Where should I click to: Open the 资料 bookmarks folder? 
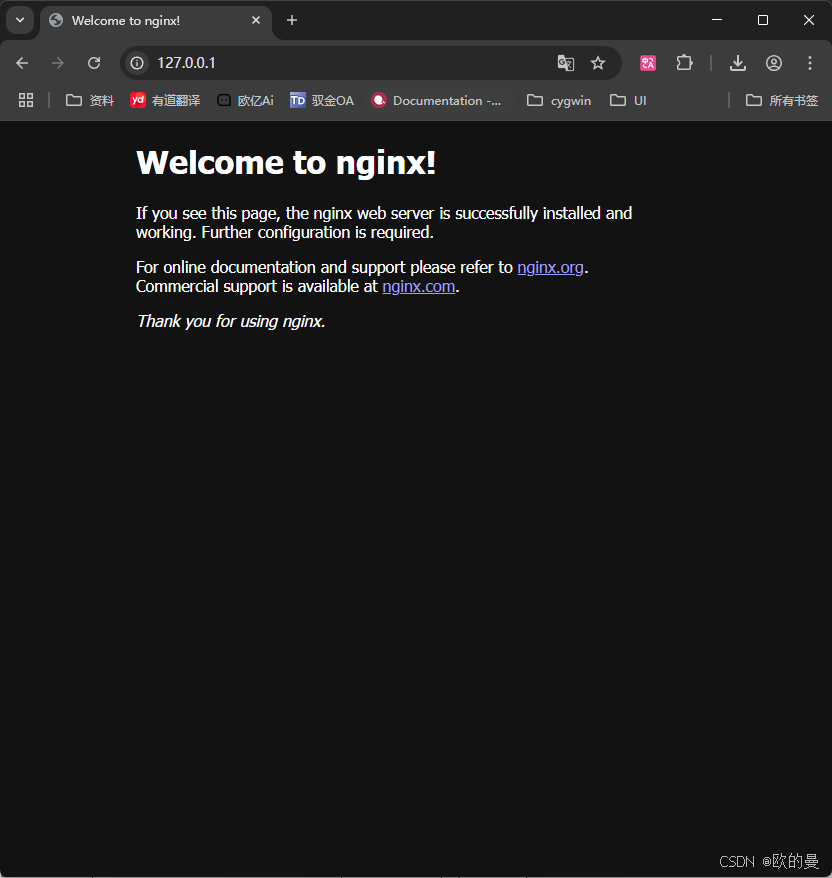tap(90, 101)
